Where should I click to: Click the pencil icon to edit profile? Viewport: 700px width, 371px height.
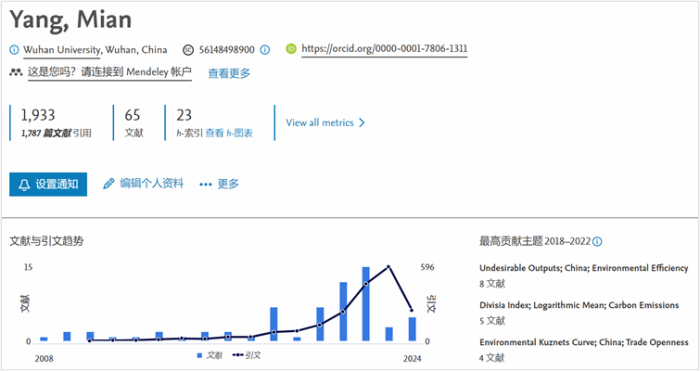(x=108, y=183)
